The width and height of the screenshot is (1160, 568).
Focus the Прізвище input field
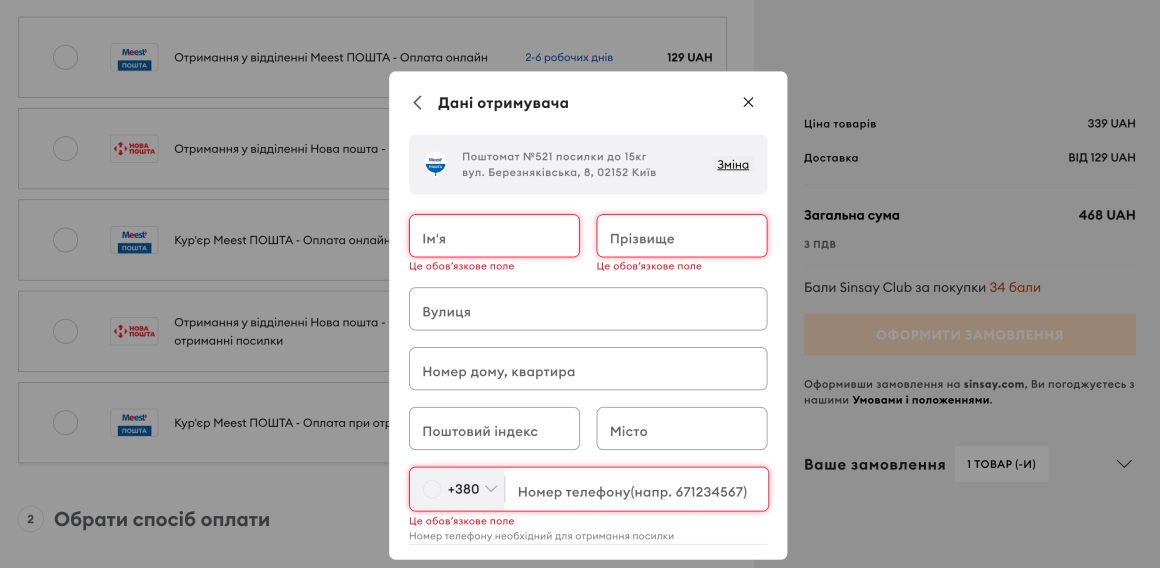(682, 237)
